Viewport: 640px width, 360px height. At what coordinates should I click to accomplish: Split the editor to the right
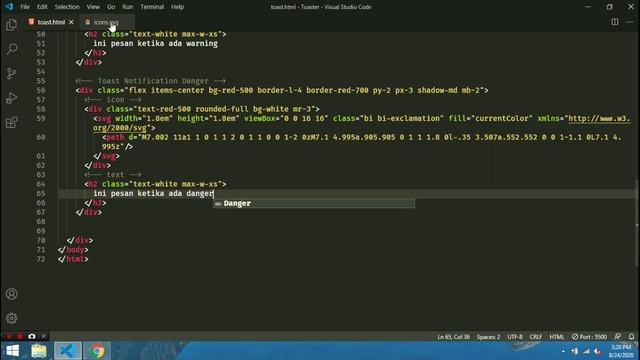614,22
